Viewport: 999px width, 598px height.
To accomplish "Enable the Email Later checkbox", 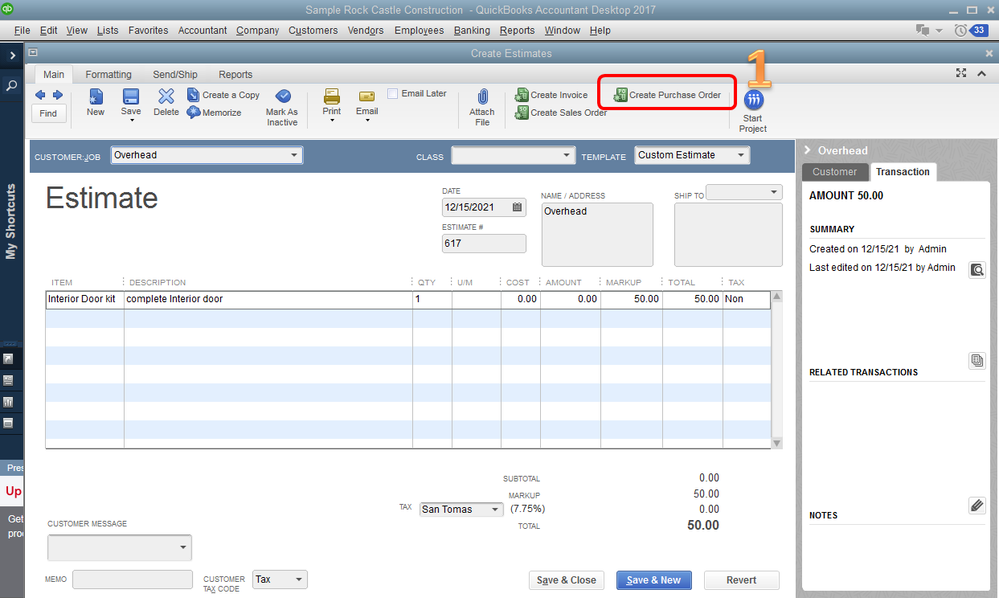I will 393,94.
